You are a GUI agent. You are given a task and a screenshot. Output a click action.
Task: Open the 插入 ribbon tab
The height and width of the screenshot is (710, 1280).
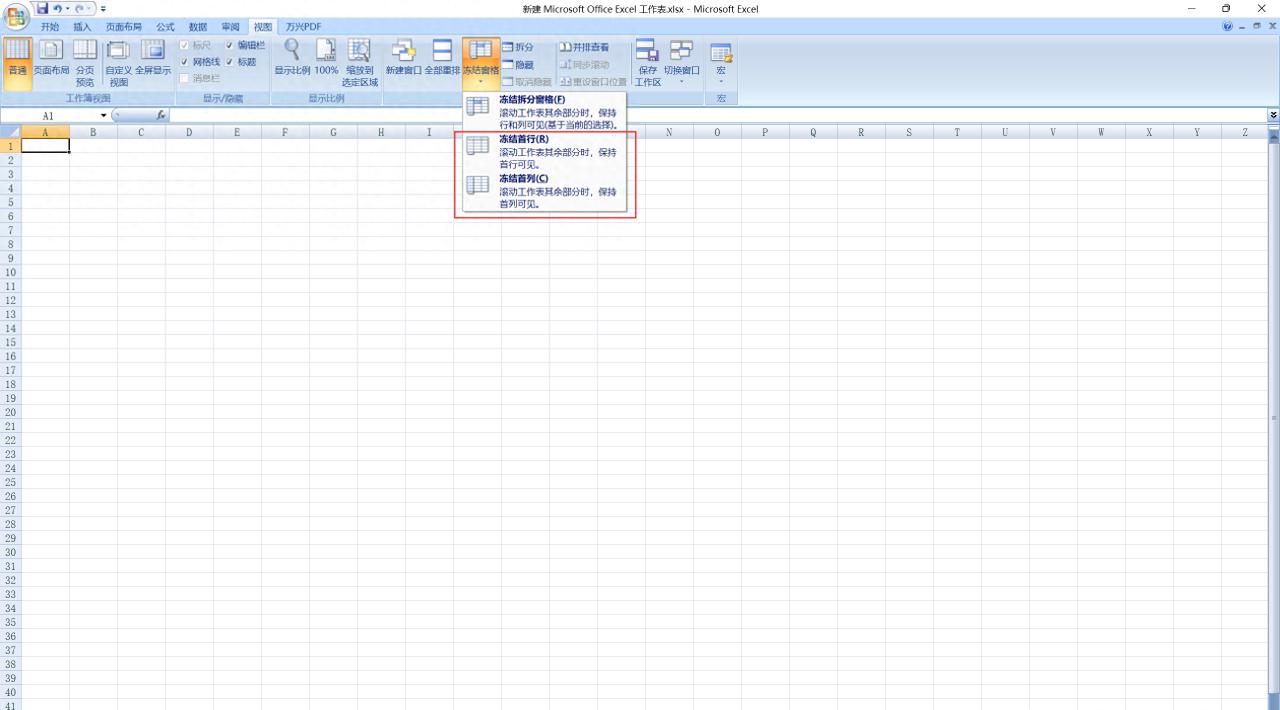point(82,27)
